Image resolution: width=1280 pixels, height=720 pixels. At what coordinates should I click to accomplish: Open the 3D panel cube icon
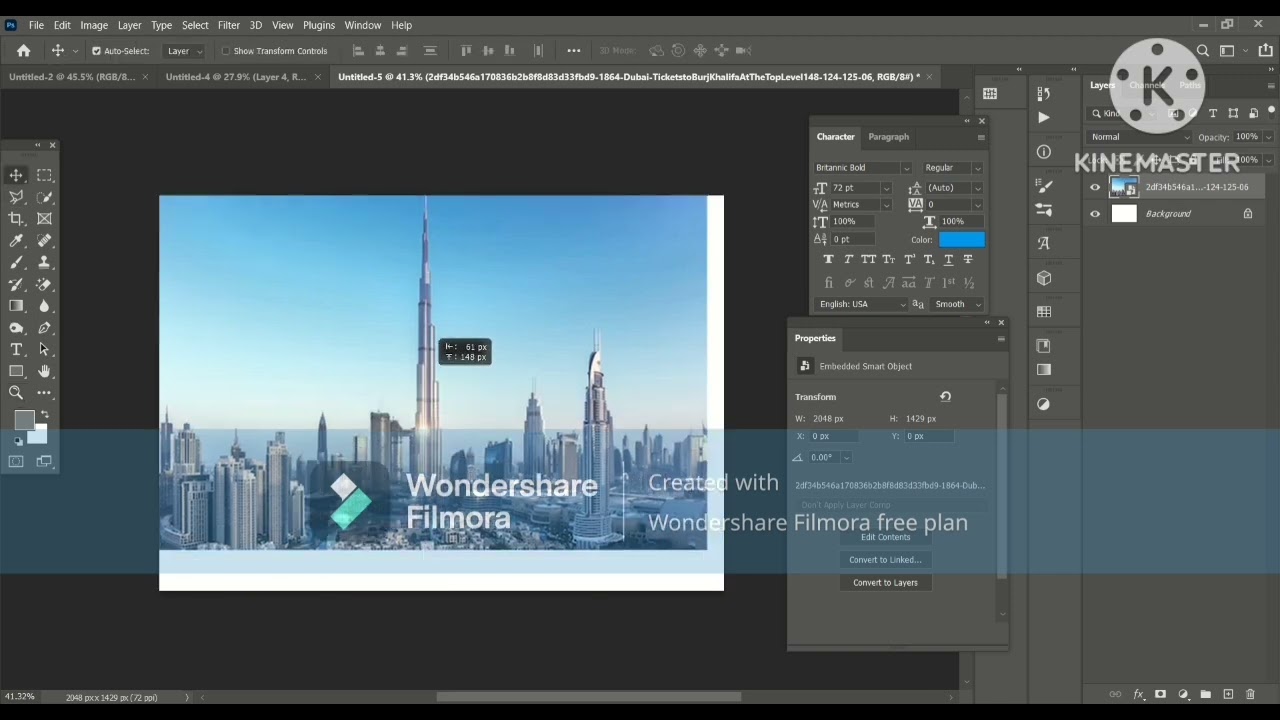click(x=1044, y=278)
